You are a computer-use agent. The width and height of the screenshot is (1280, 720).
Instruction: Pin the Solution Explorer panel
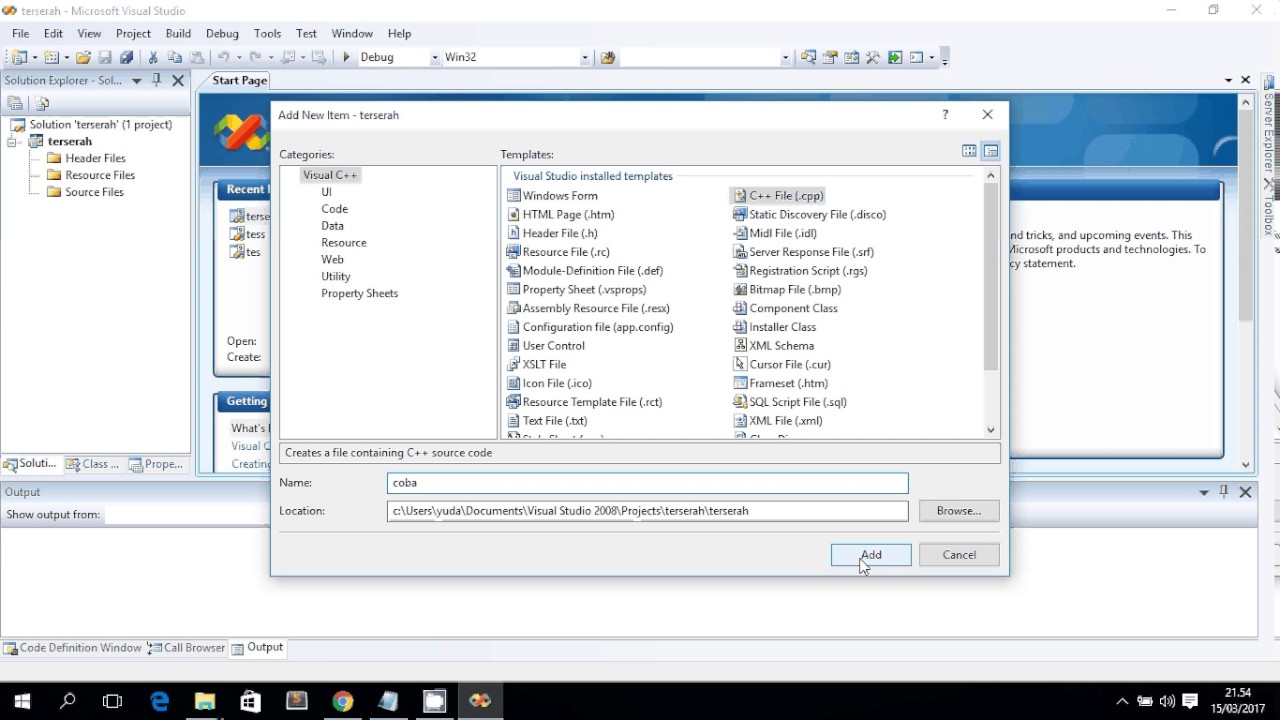coord(157,81)
